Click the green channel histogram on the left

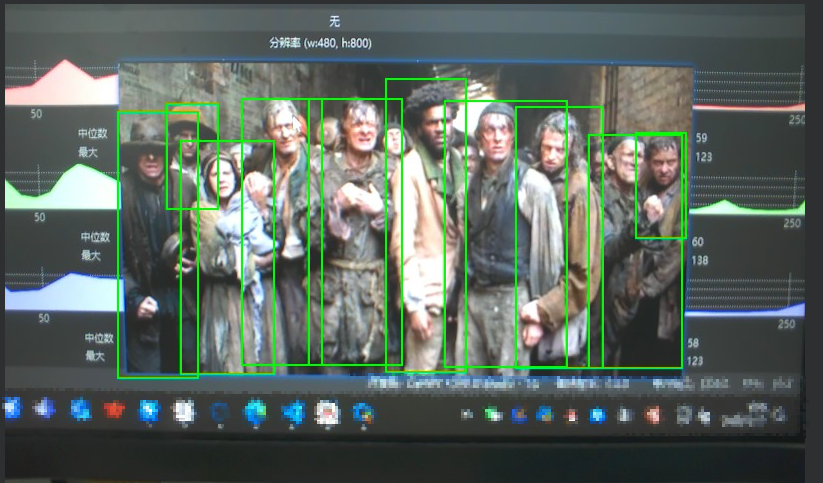point(61,187)
